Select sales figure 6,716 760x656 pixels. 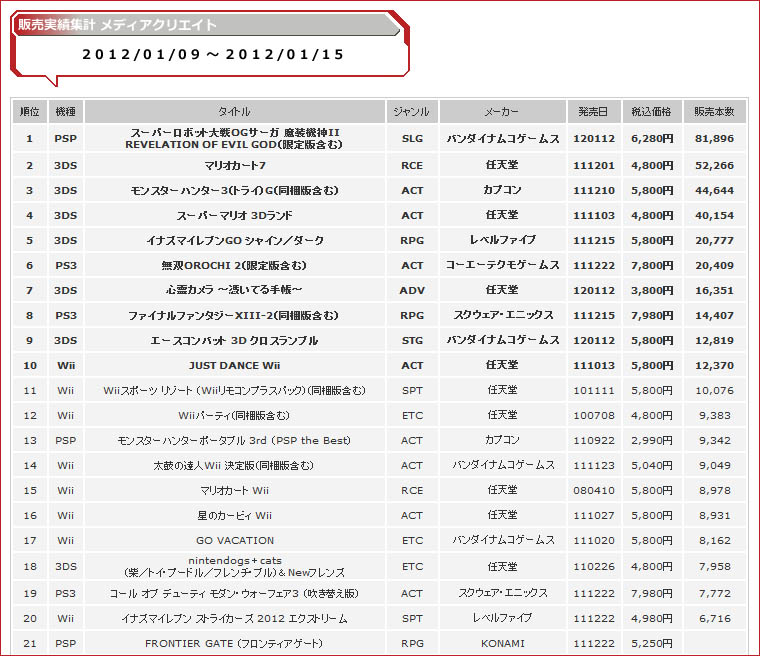point(714,619)
